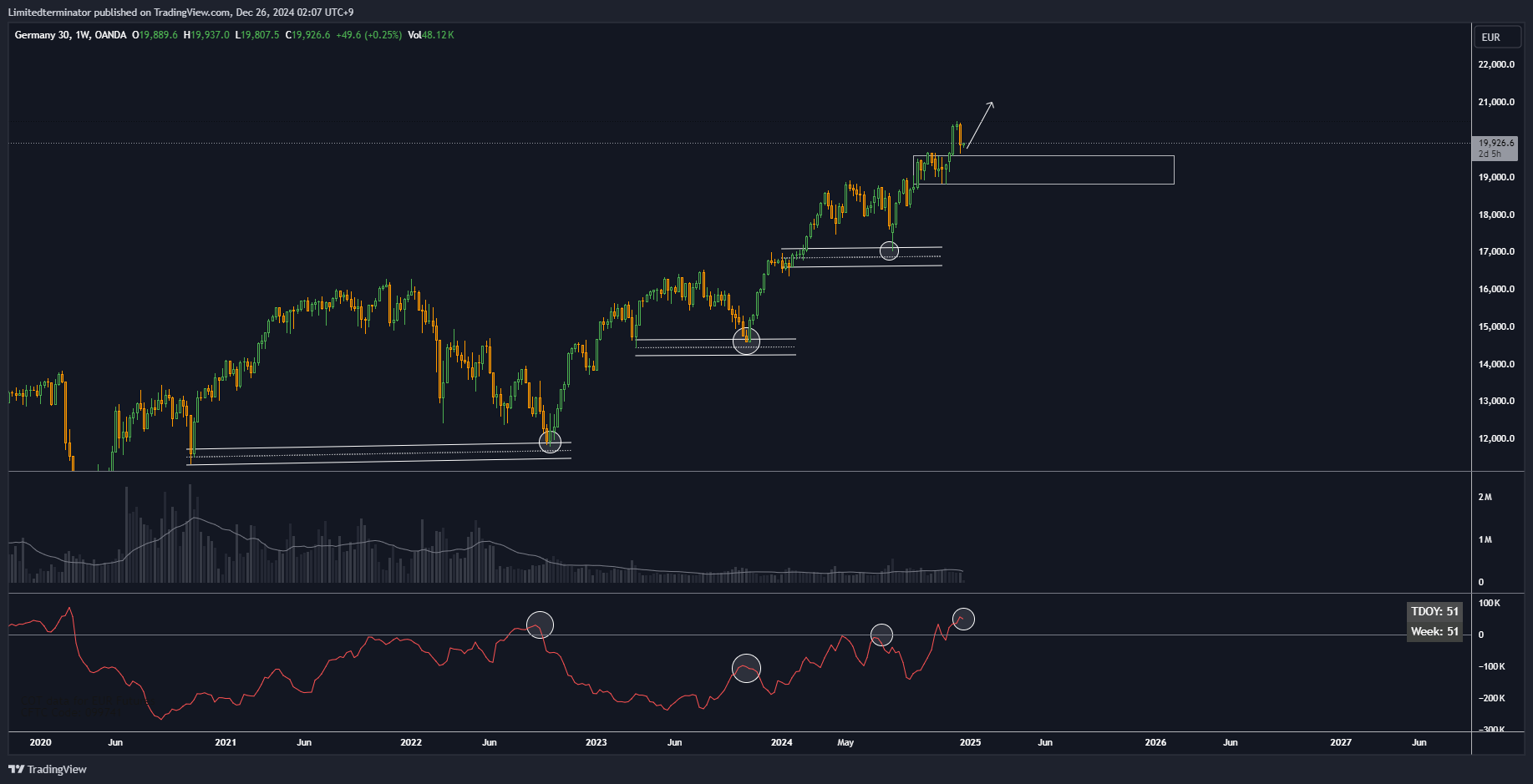This screenshot has width=1533, height=784.
Task: Click the 2024 time axis label
Action: click(782, 742)
